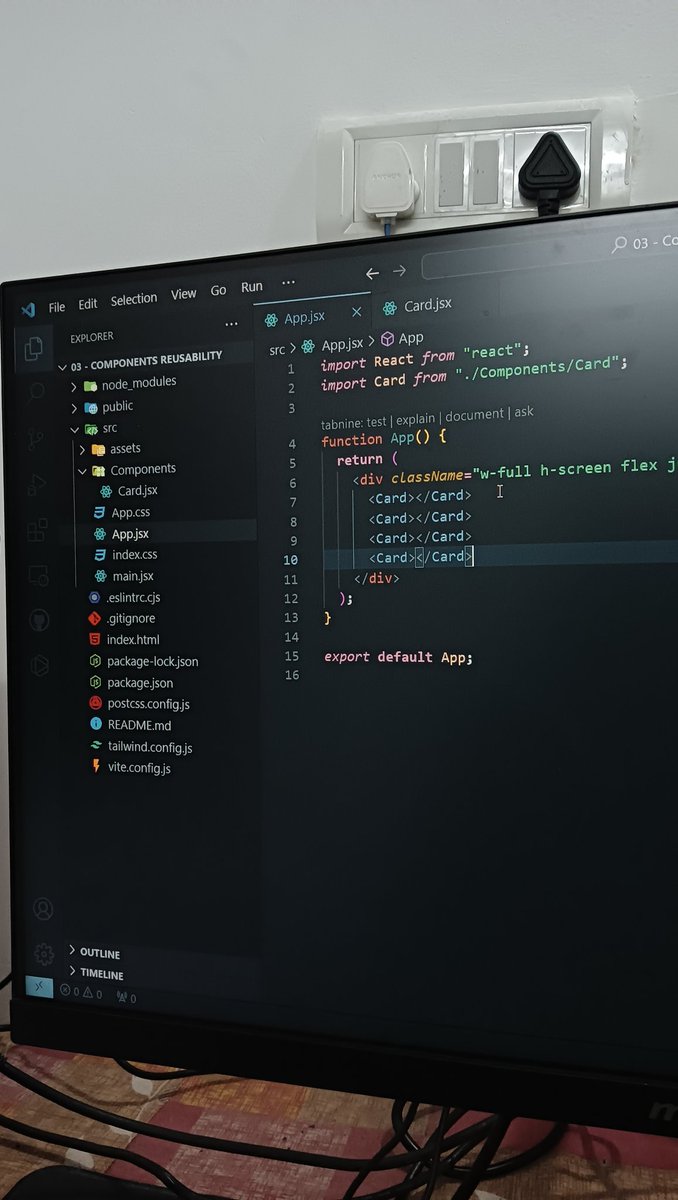This screenshot has height=1200, width=678.
Task: Open the Extensions view
Action: pyautogui.click(x=38, y=529)
